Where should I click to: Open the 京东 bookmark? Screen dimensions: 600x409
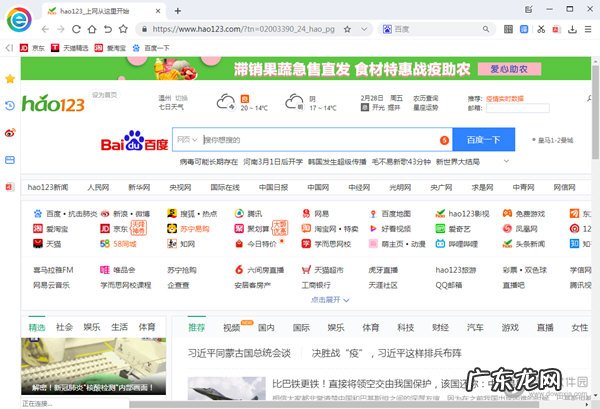32,48
